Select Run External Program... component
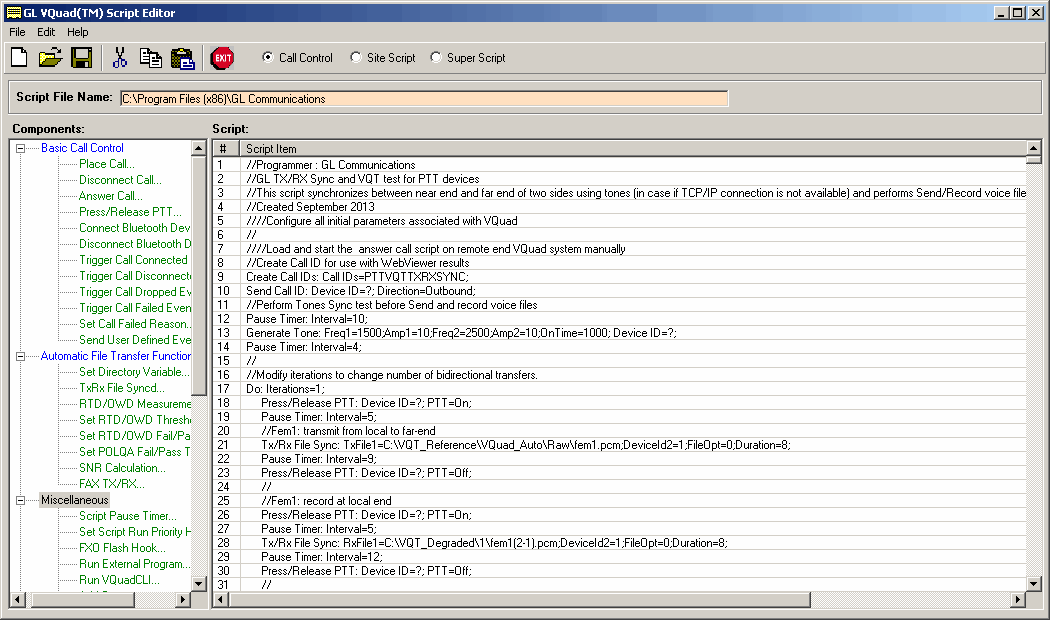Image resolution: width=1050 pixels, height=620 pixels. 134,564
